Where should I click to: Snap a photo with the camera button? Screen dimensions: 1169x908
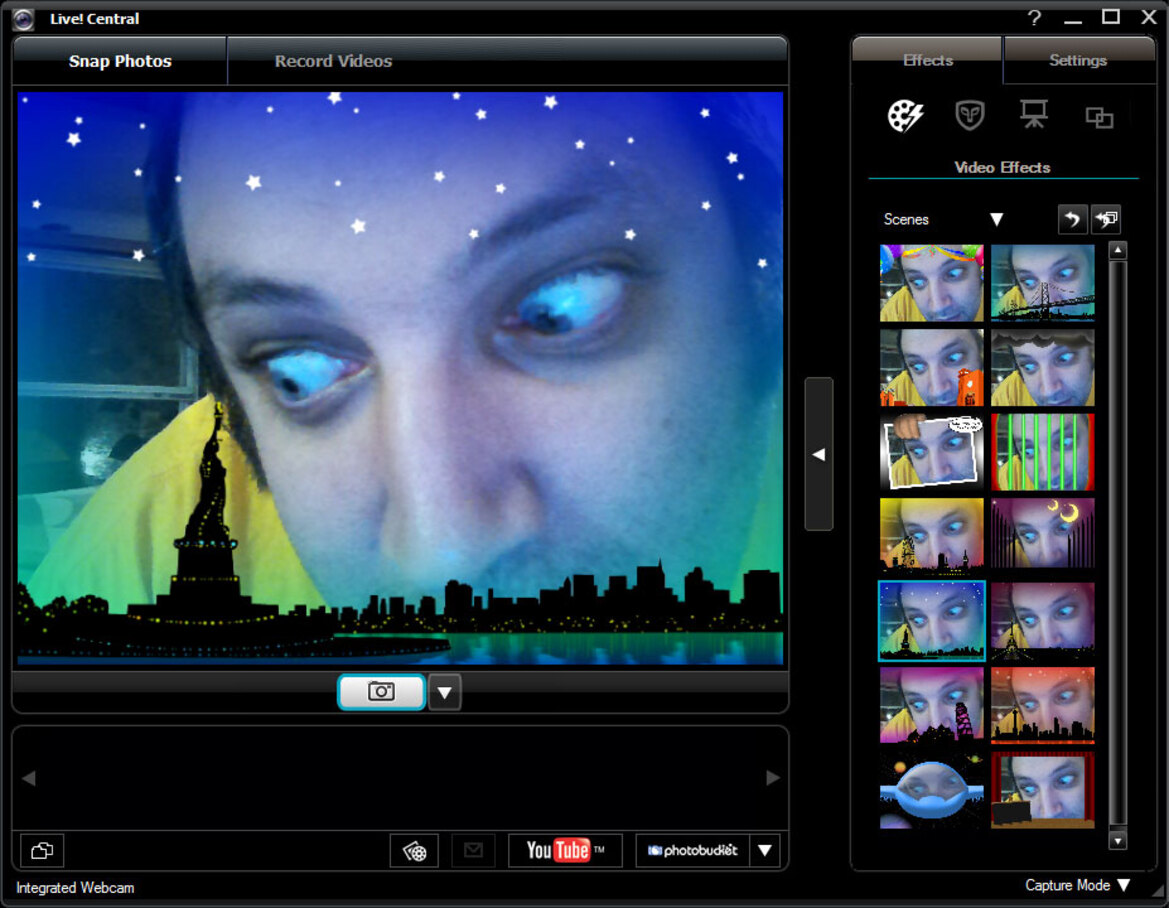tap(382, 692)
